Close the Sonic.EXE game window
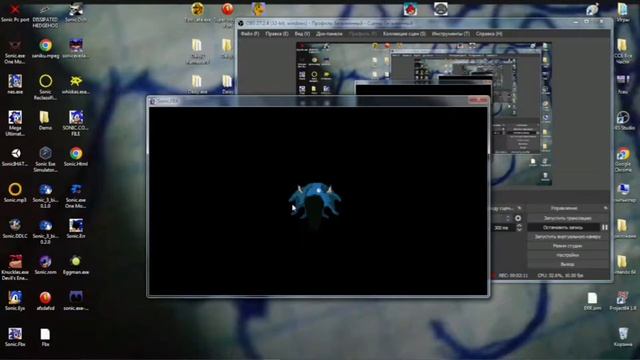 (478, 100)
